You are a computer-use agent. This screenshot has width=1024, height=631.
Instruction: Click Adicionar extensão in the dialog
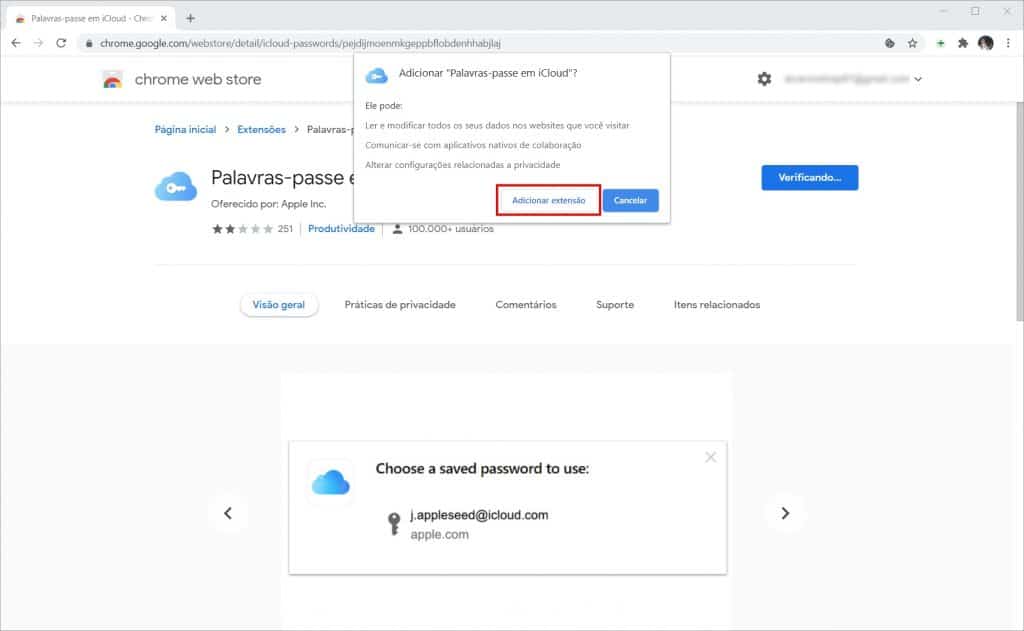pos(549,201)
